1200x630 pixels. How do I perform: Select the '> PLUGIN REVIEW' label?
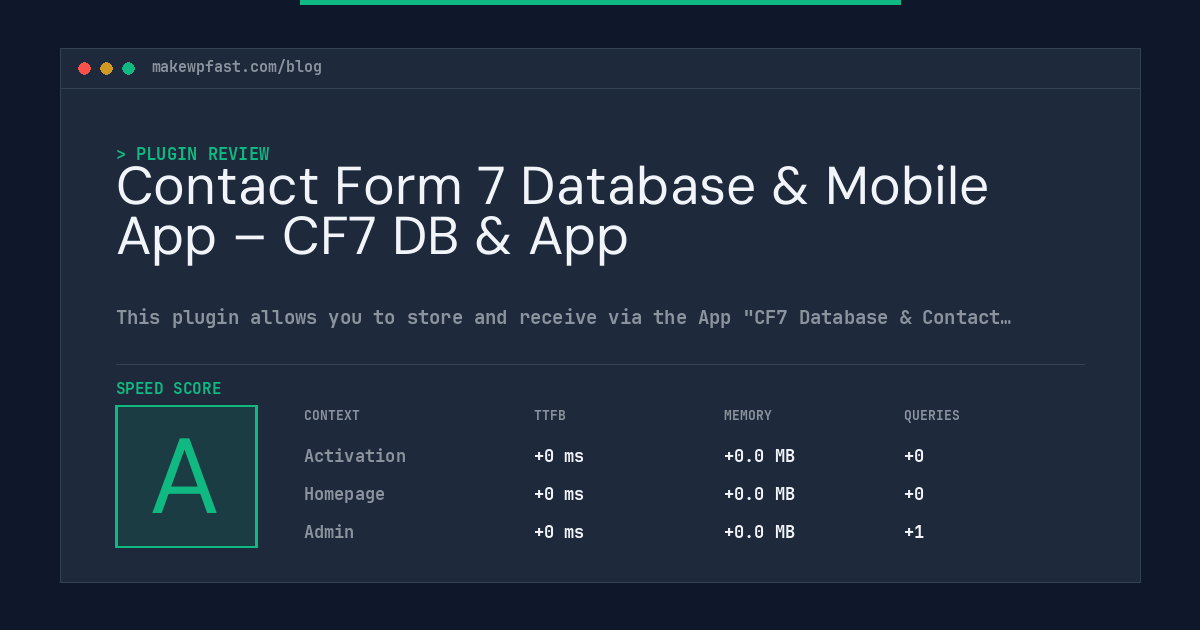tap(193, 154)
